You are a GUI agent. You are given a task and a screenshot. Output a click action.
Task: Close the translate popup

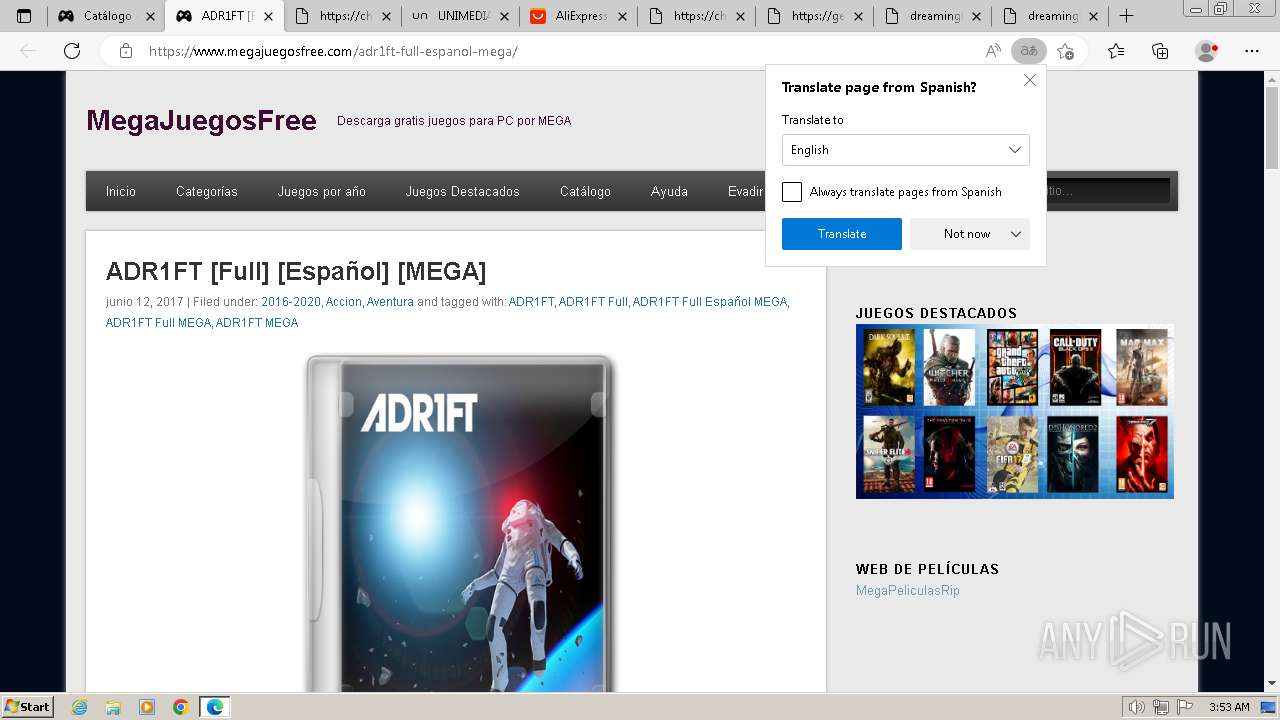click(x=1030, y=80)
